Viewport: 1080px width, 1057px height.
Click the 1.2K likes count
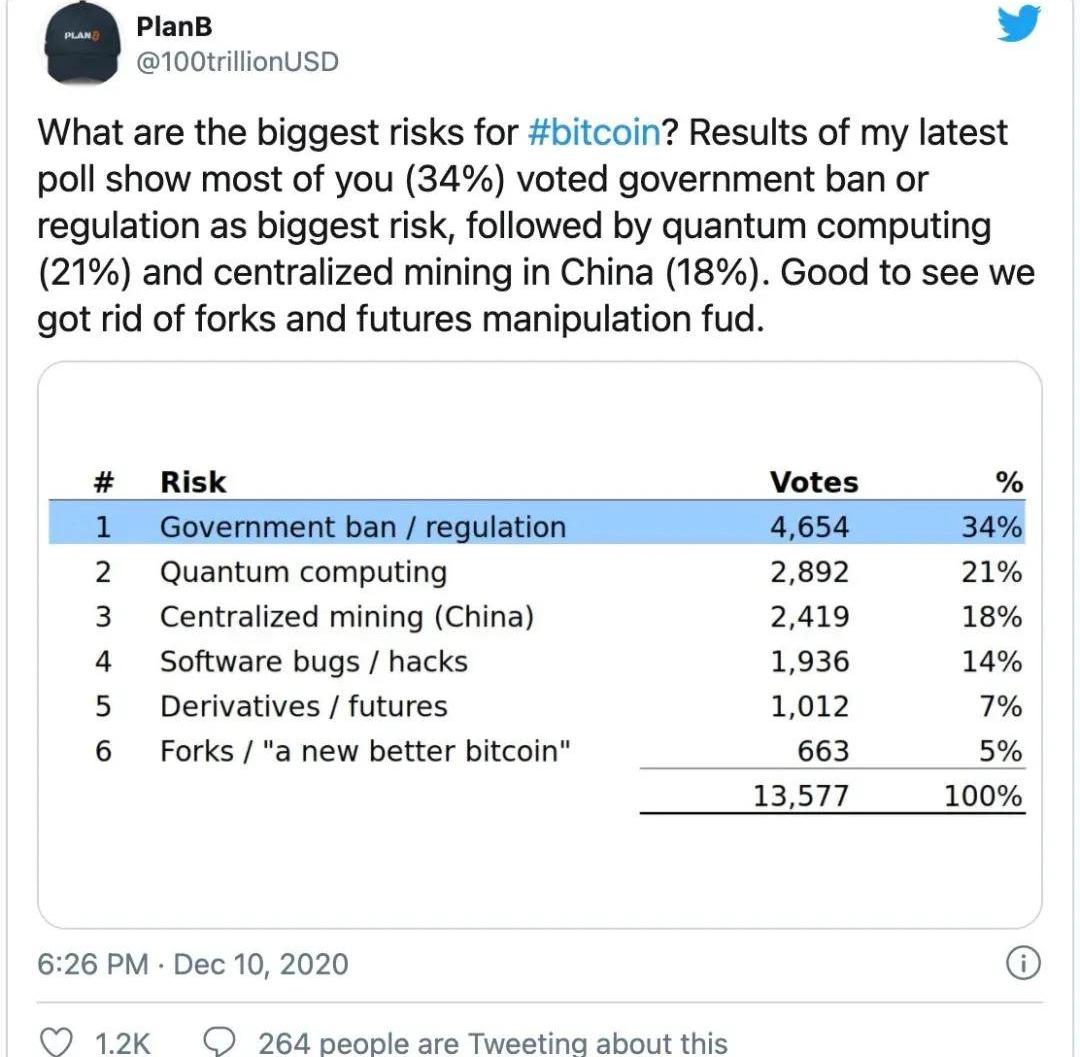[122, 1043]
